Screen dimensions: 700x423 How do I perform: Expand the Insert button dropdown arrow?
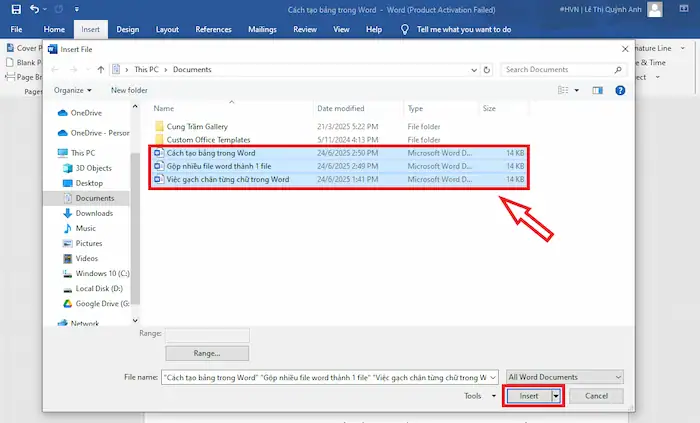[x=556, y=396]
